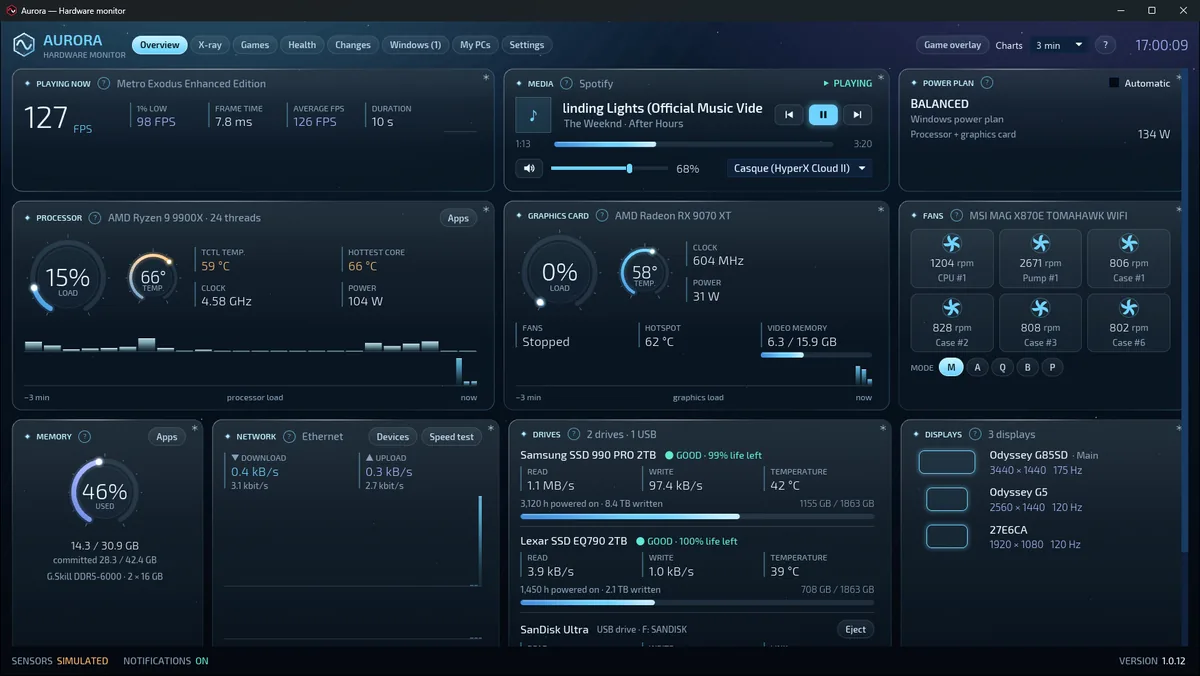Select the Odyssey G85SD display thumbnail
Viewport: 1200px width, 676px height.
[947, 462]
